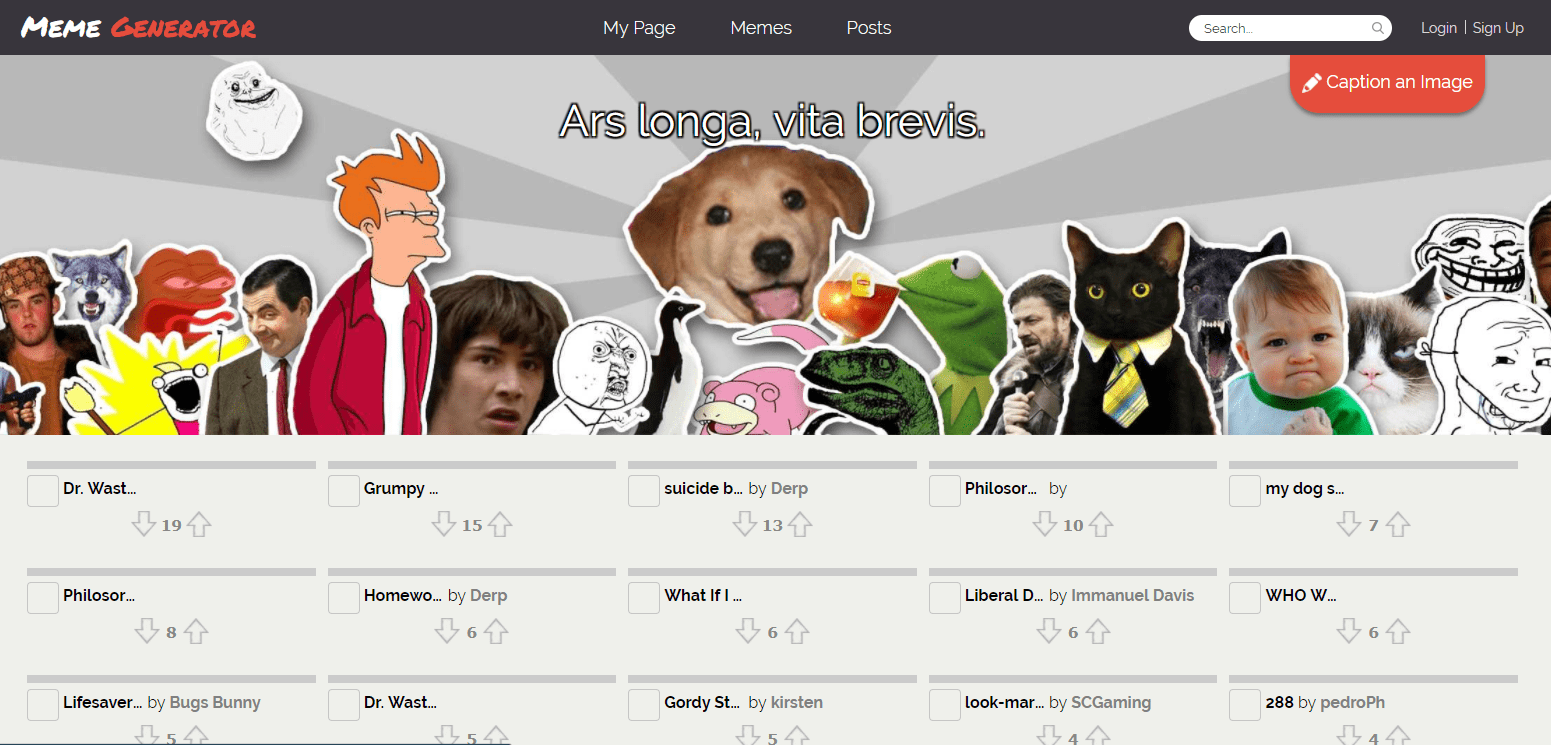Open author Derp on suicide b... meme

click(x=789, y=489)
